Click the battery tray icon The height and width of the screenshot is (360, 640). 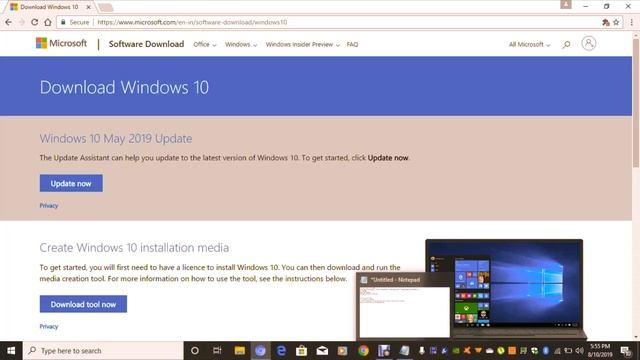[x=568, y=351]
